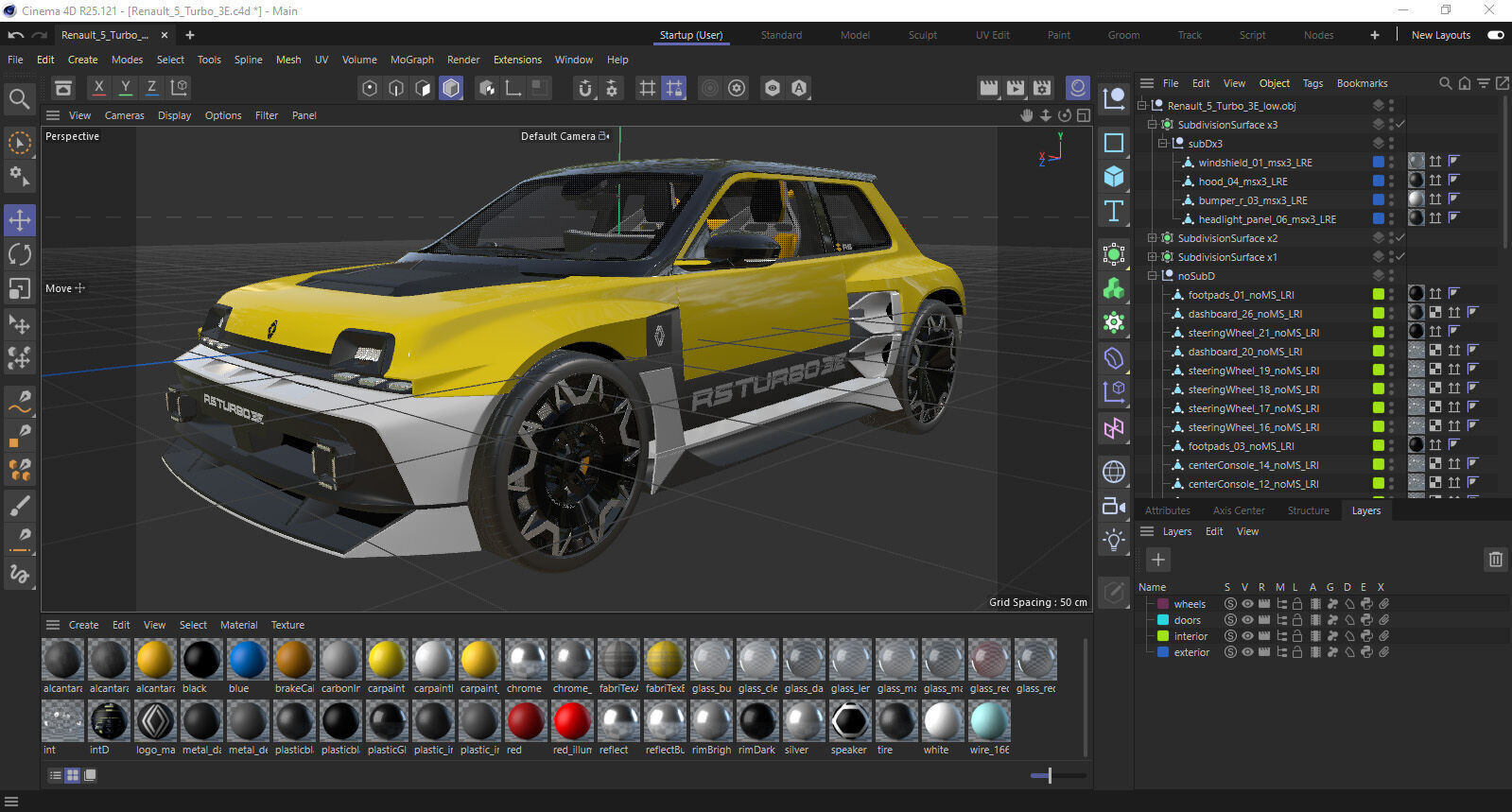Screen dimensions: 1512x812
Task: Select the windshield_01_msx3_LRE object
Action: [x=1255, y=163]
